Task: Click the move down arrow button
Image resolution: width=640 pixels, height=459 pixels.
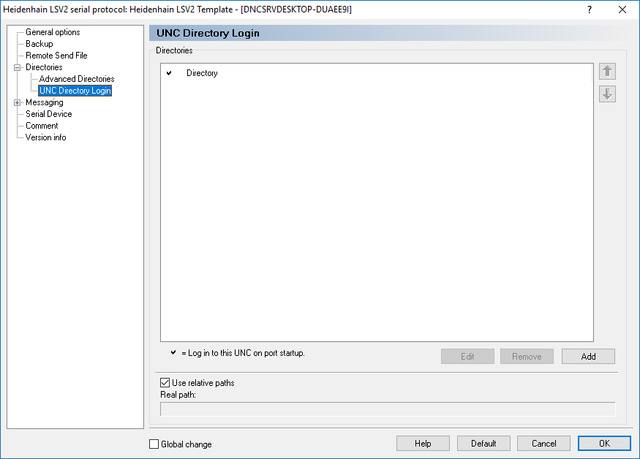Action: click(606, 94)
